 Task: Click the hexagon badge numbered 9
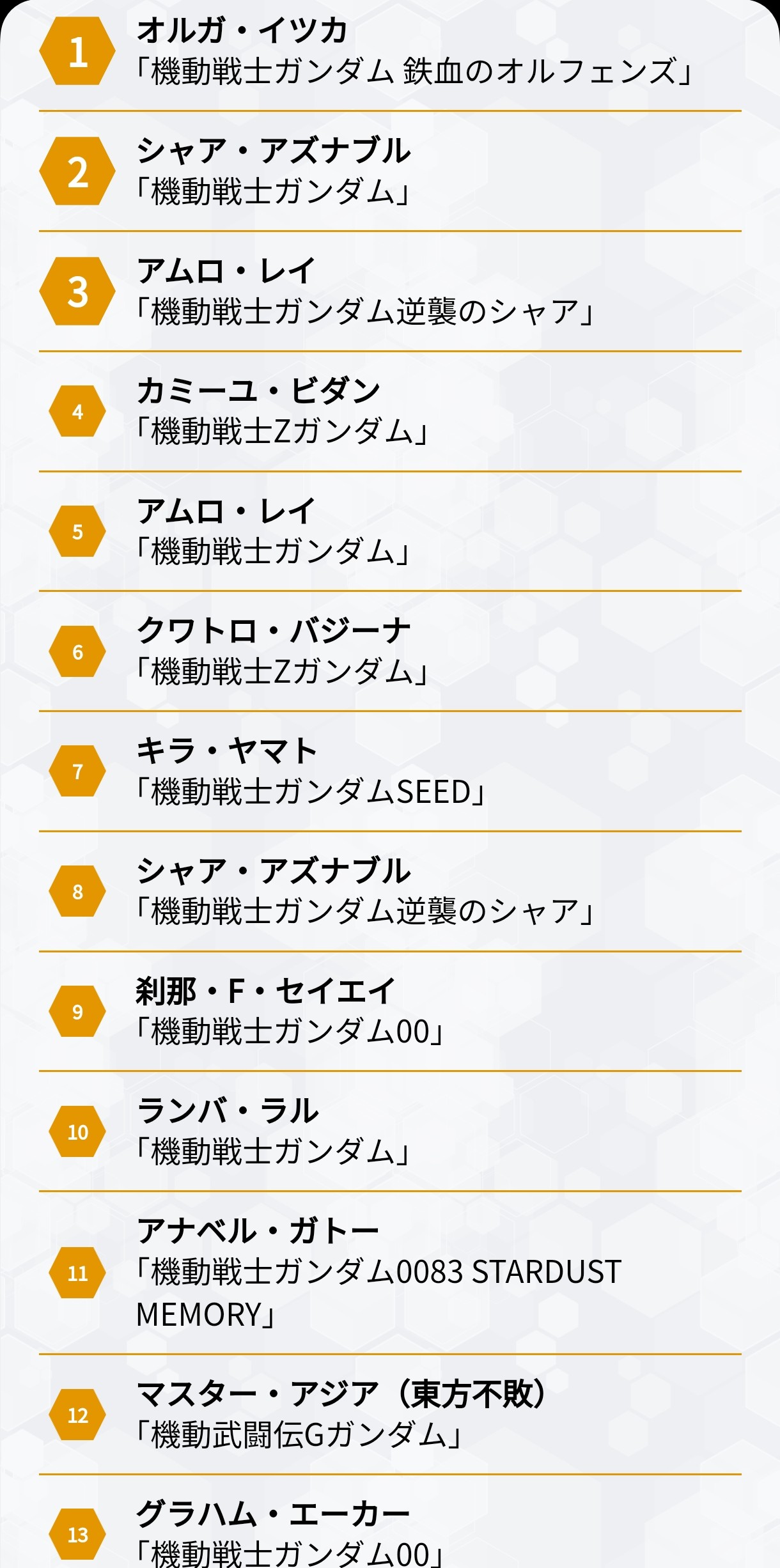point(77,1011)
